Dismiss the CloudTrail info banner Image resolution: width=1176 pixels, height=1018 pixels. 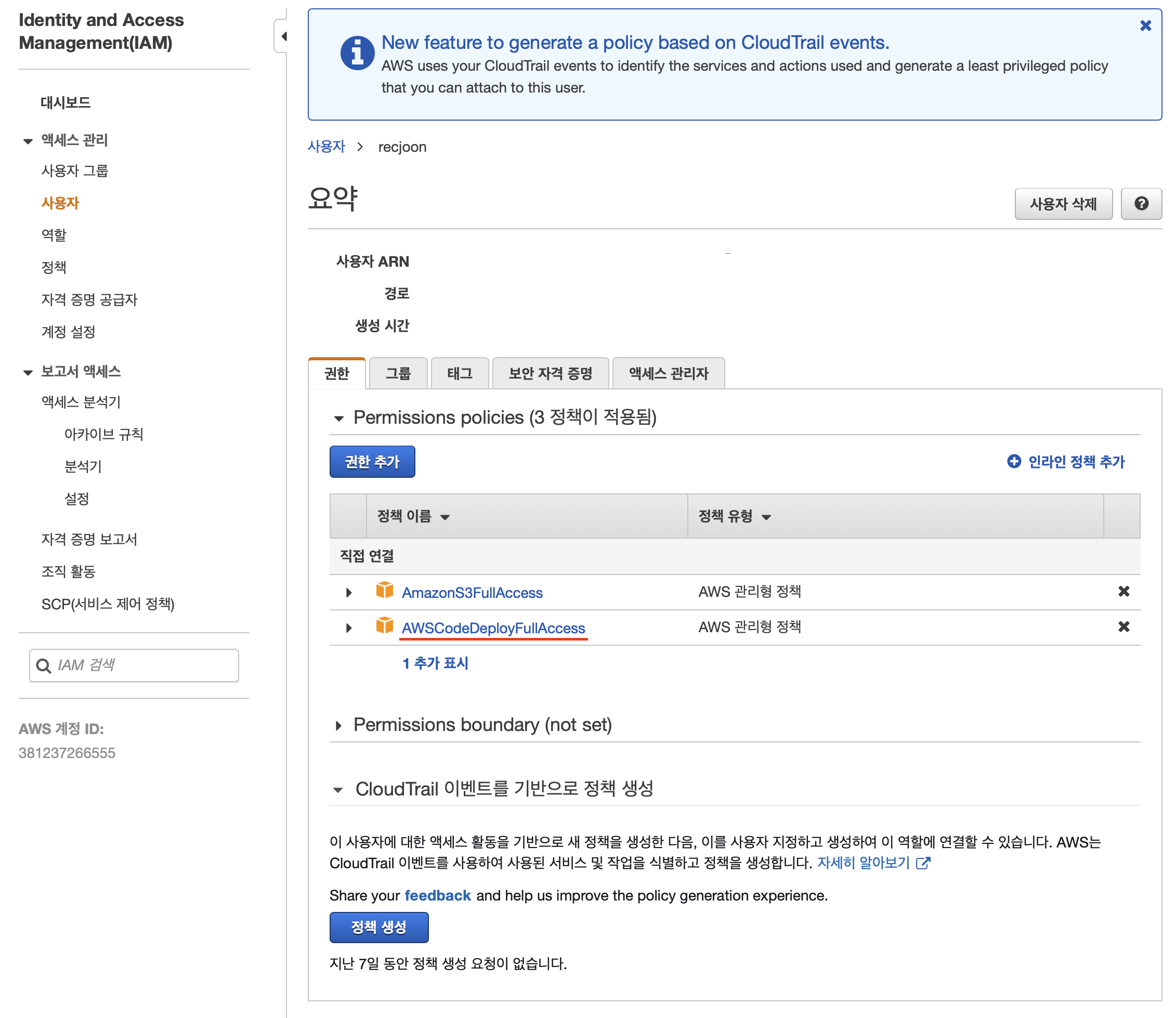pos(1145,25)
